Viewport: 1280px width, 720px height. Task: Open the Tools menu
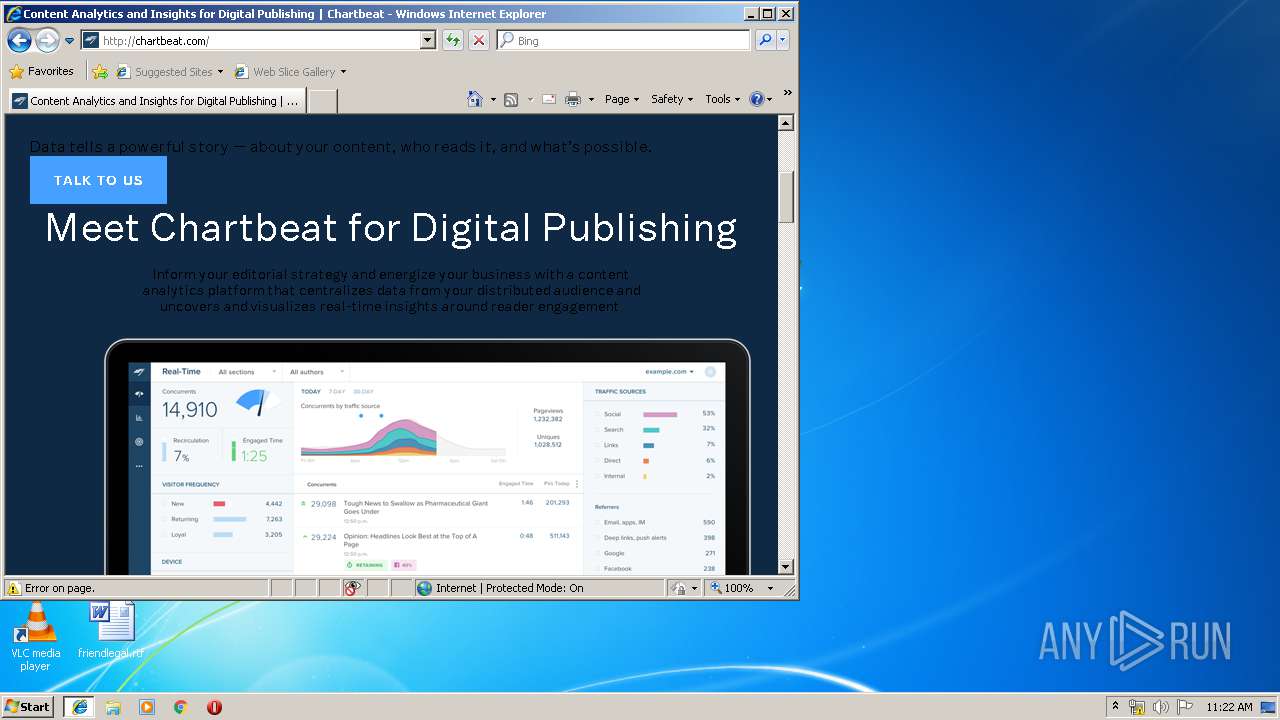point(723,99)
